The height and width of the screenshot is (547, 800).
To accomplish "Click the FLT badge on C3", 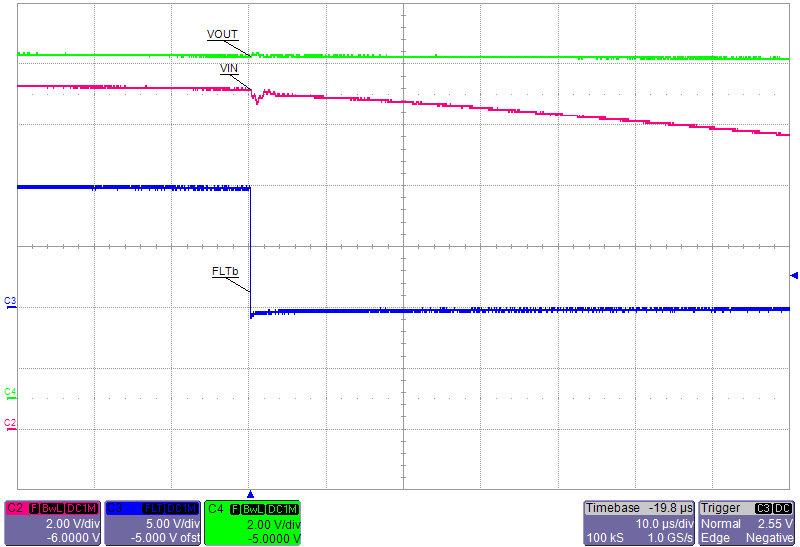I will tap(153, 509).
